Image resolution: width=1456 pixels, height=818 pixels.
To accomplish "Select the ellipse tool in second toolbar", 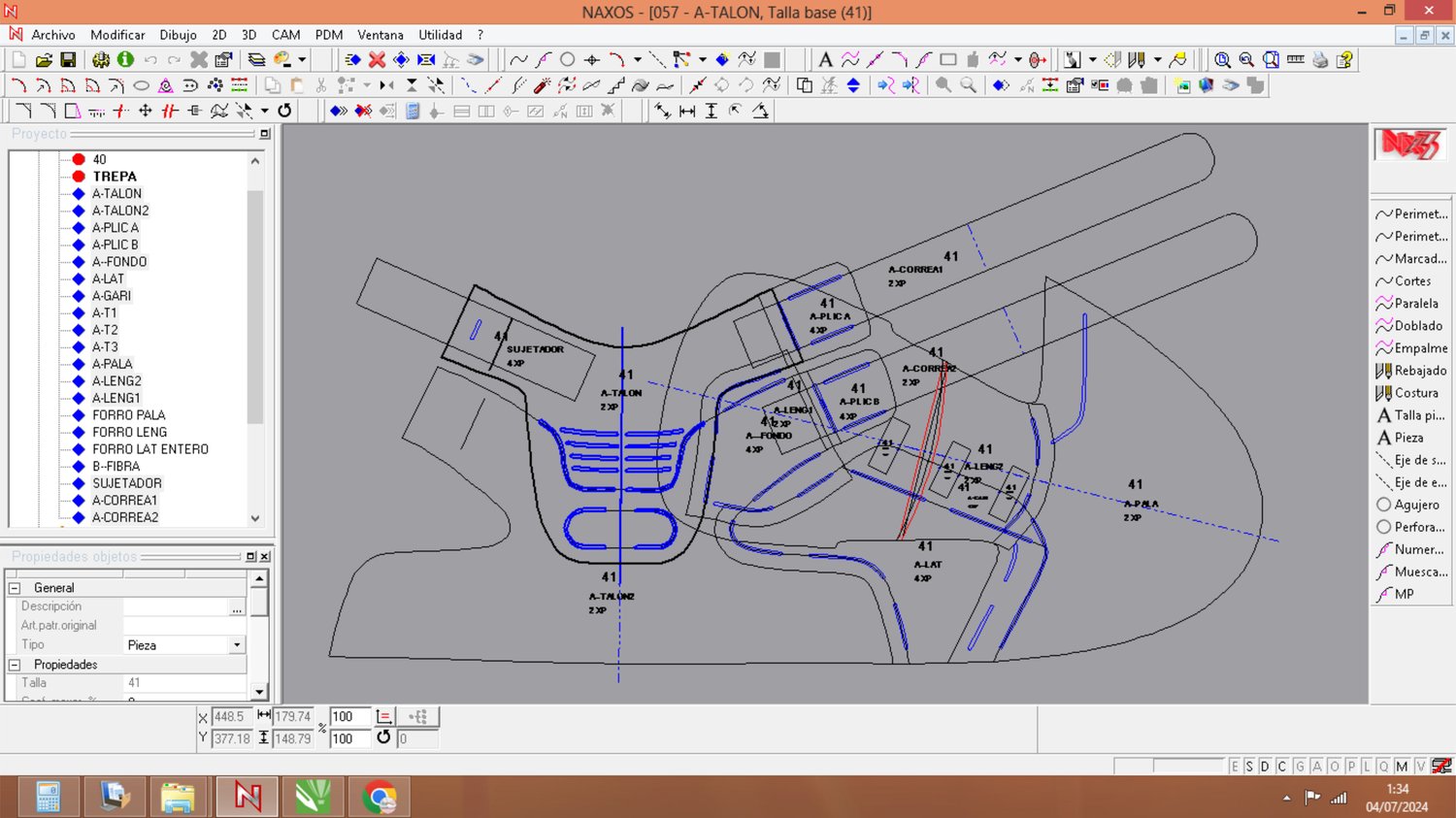I will coord(141,85).
